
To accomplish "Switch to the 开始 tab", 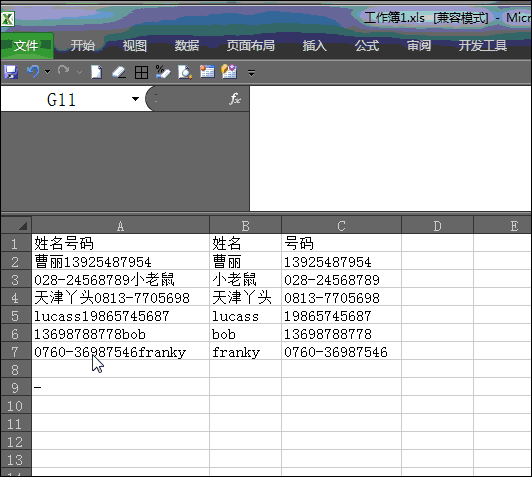I will [x=82, y=45].
